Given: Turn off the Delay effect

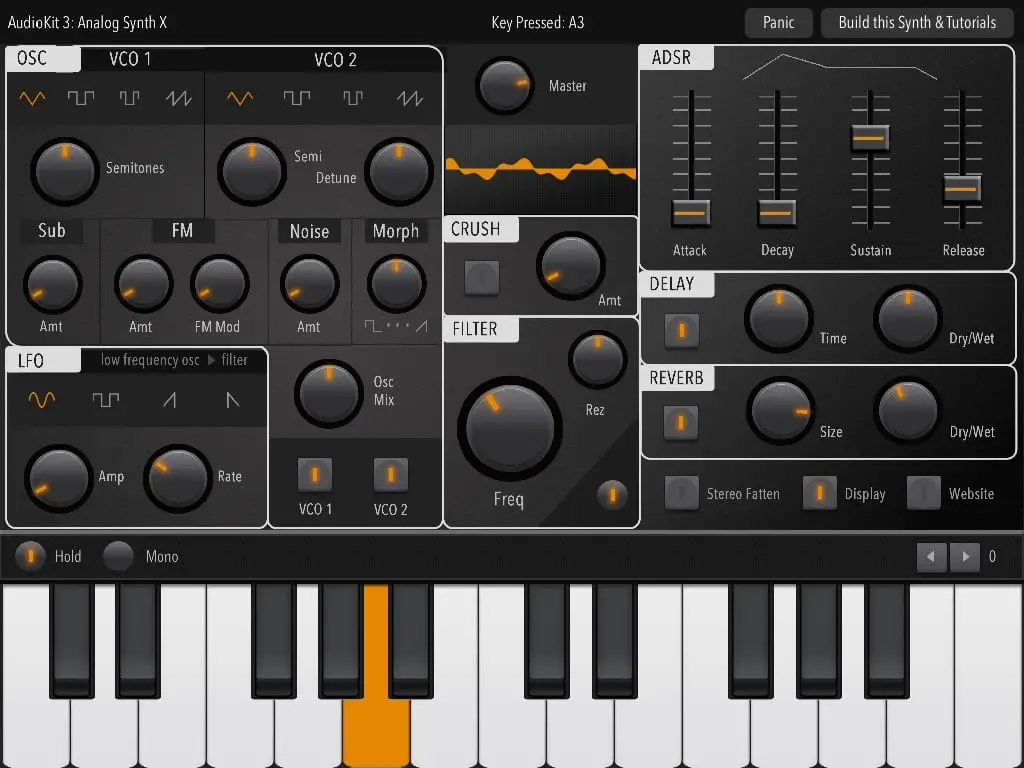Looking at the screenshot, I should click(682, 330).
